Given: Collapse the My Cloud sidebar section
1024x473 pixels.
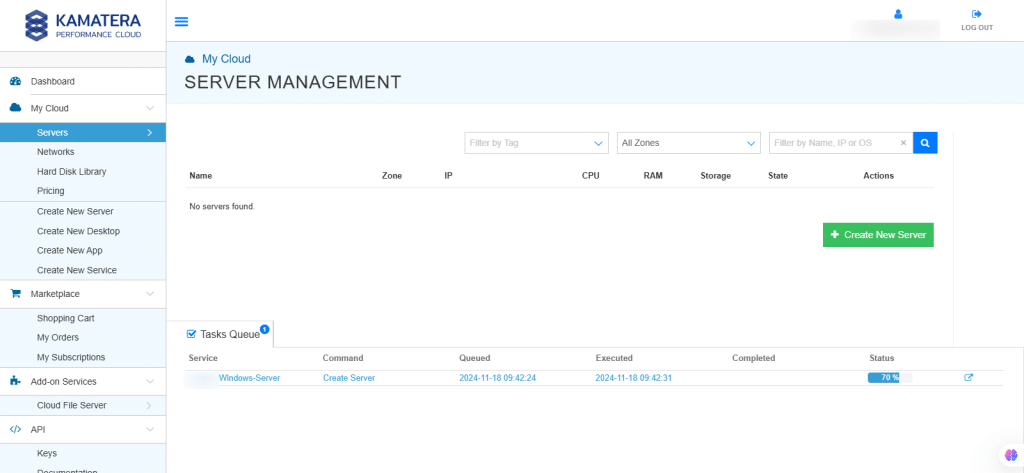Looking at the screenshot, I should pyautogui.click(x=149, y=108).
